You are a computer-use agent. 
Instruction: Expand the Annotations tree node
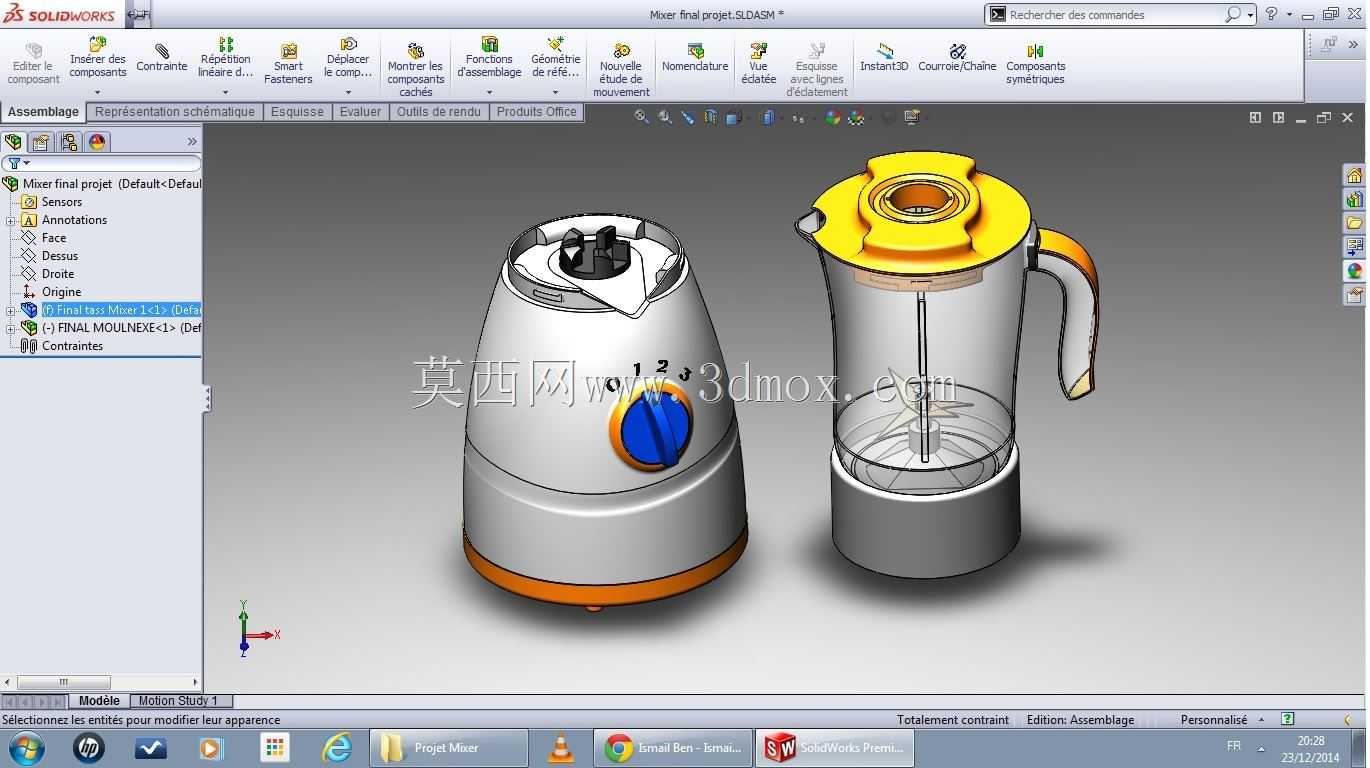[11, 221]
